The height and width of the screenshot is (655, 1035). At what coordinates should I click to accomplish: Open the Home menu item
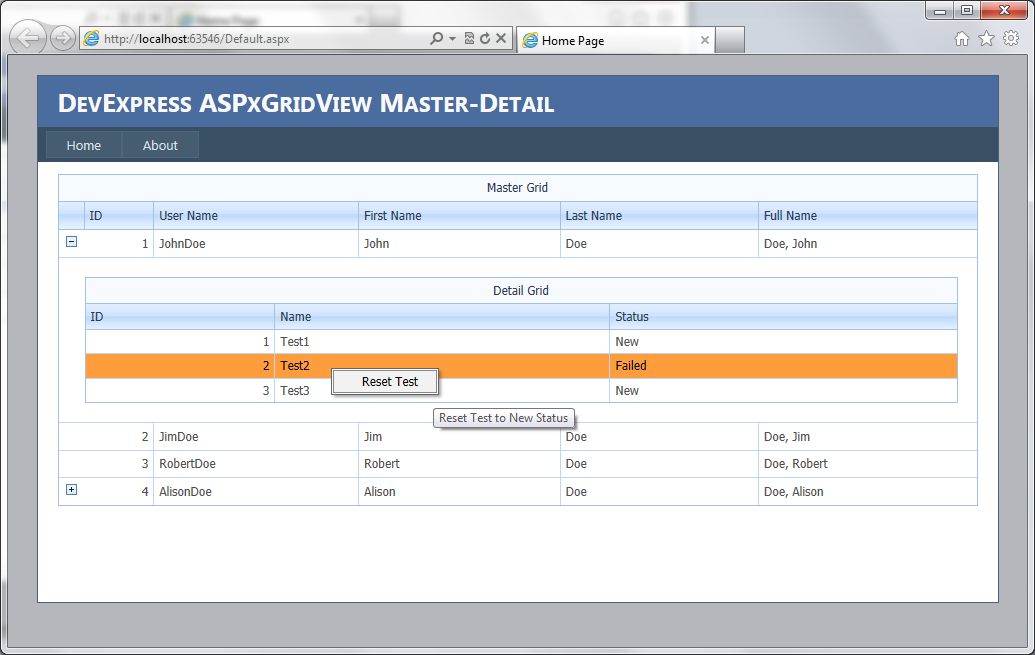tap(84, 145)
